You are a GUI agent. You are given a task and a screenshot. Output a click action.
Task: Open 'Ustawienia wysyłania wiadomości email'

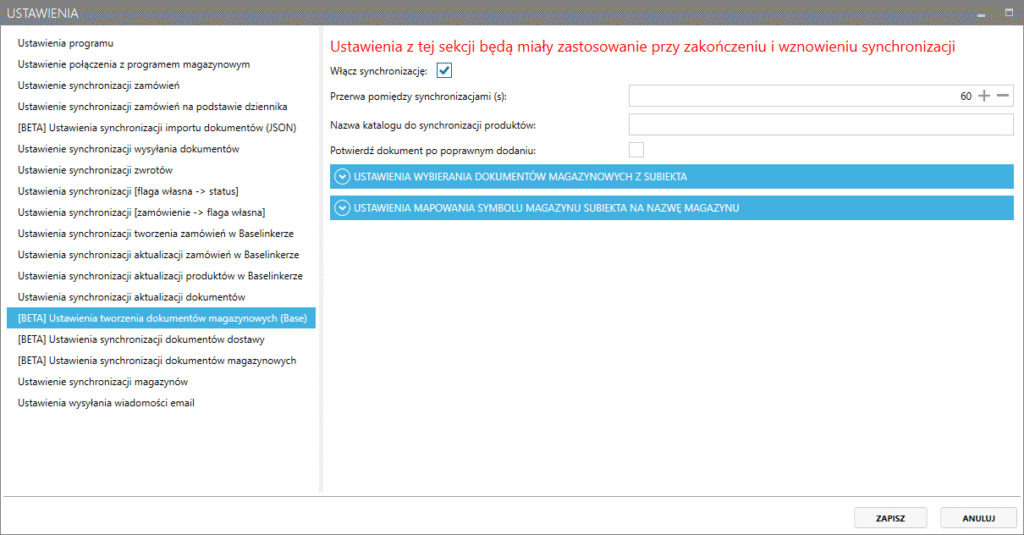click(x=106, y=403)
